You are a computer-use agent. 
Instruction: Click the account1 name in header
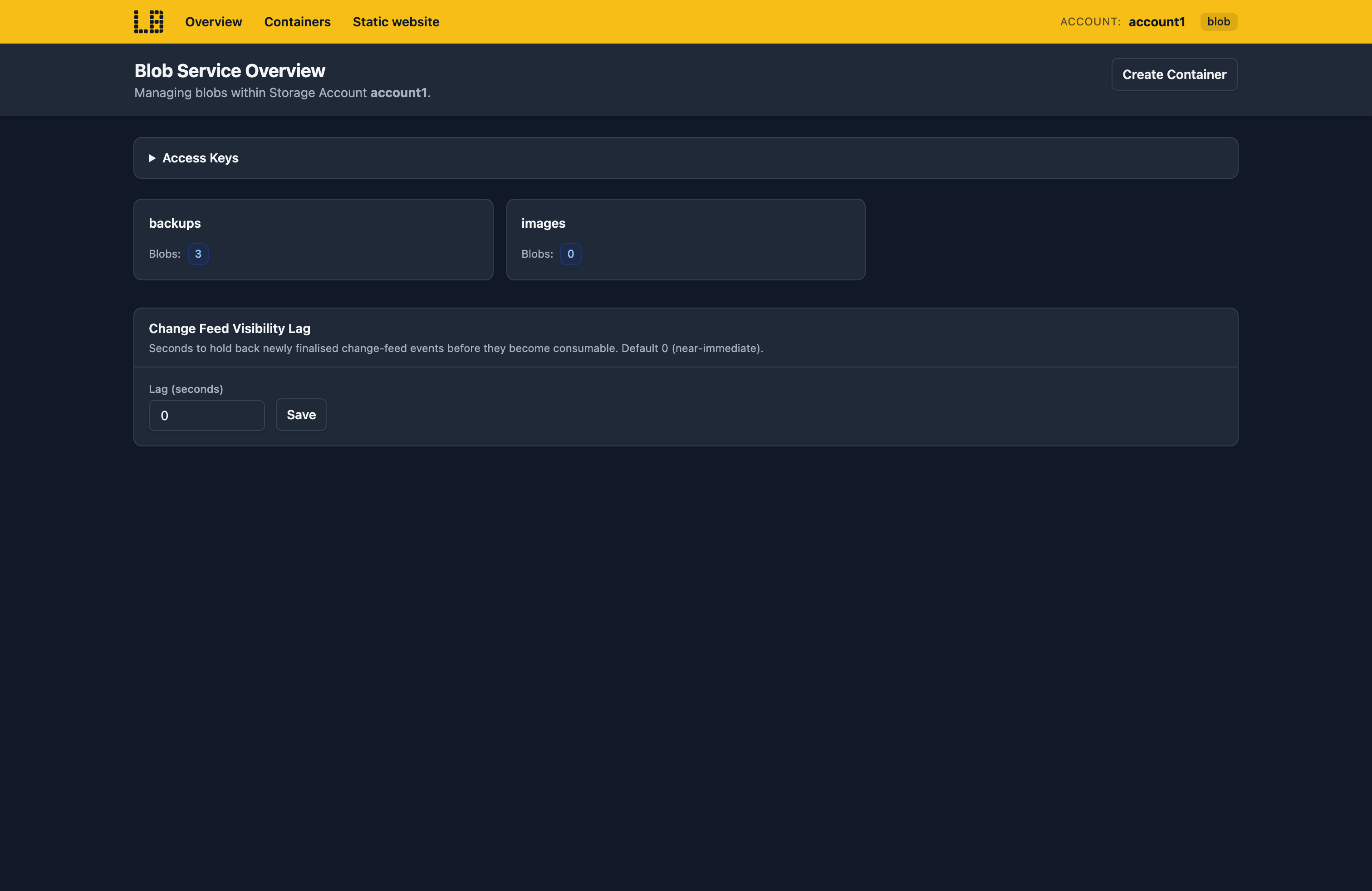pyautogui.click(x=1156, y=22)
